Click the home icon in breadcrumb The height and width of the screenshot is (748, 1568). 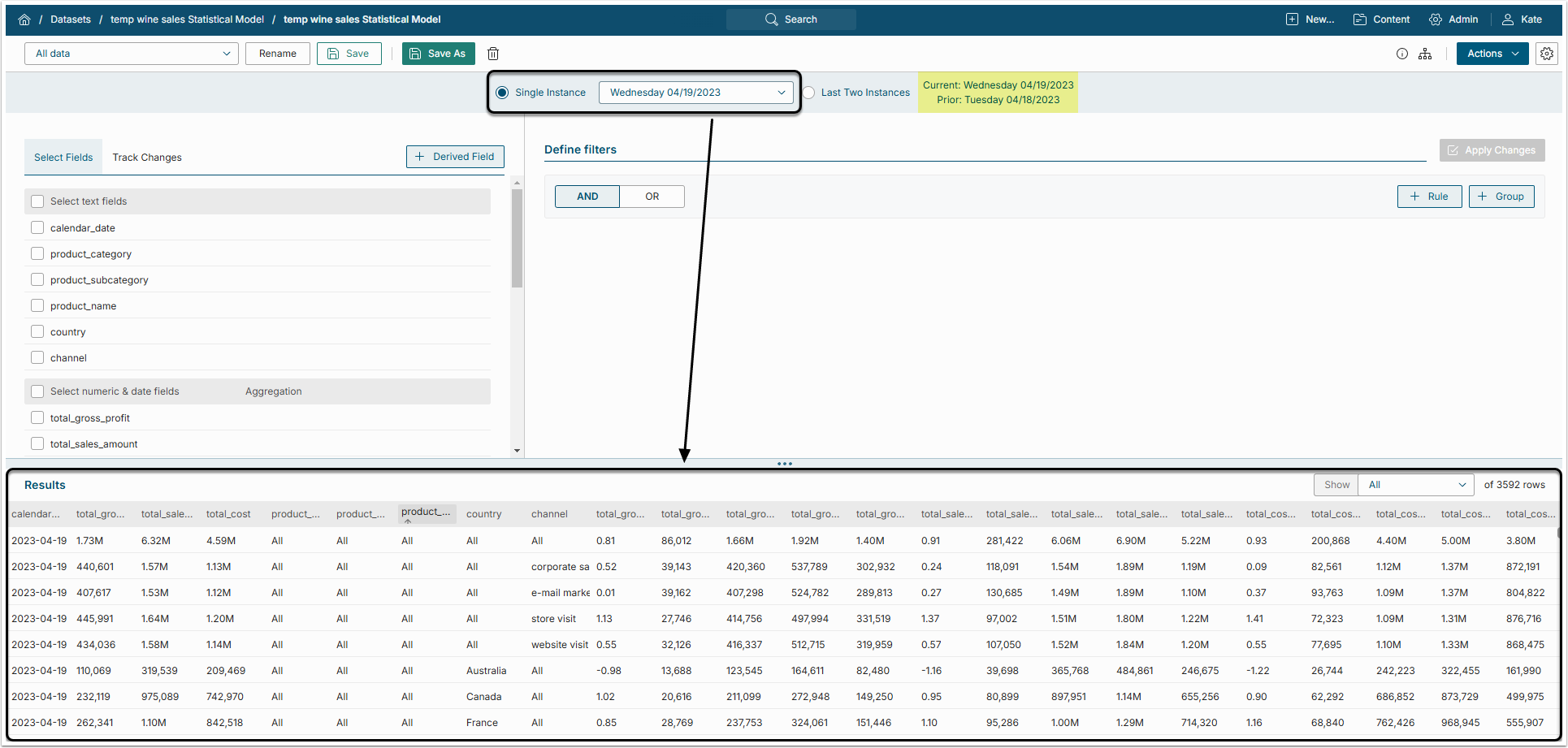(x=24, y=19)
